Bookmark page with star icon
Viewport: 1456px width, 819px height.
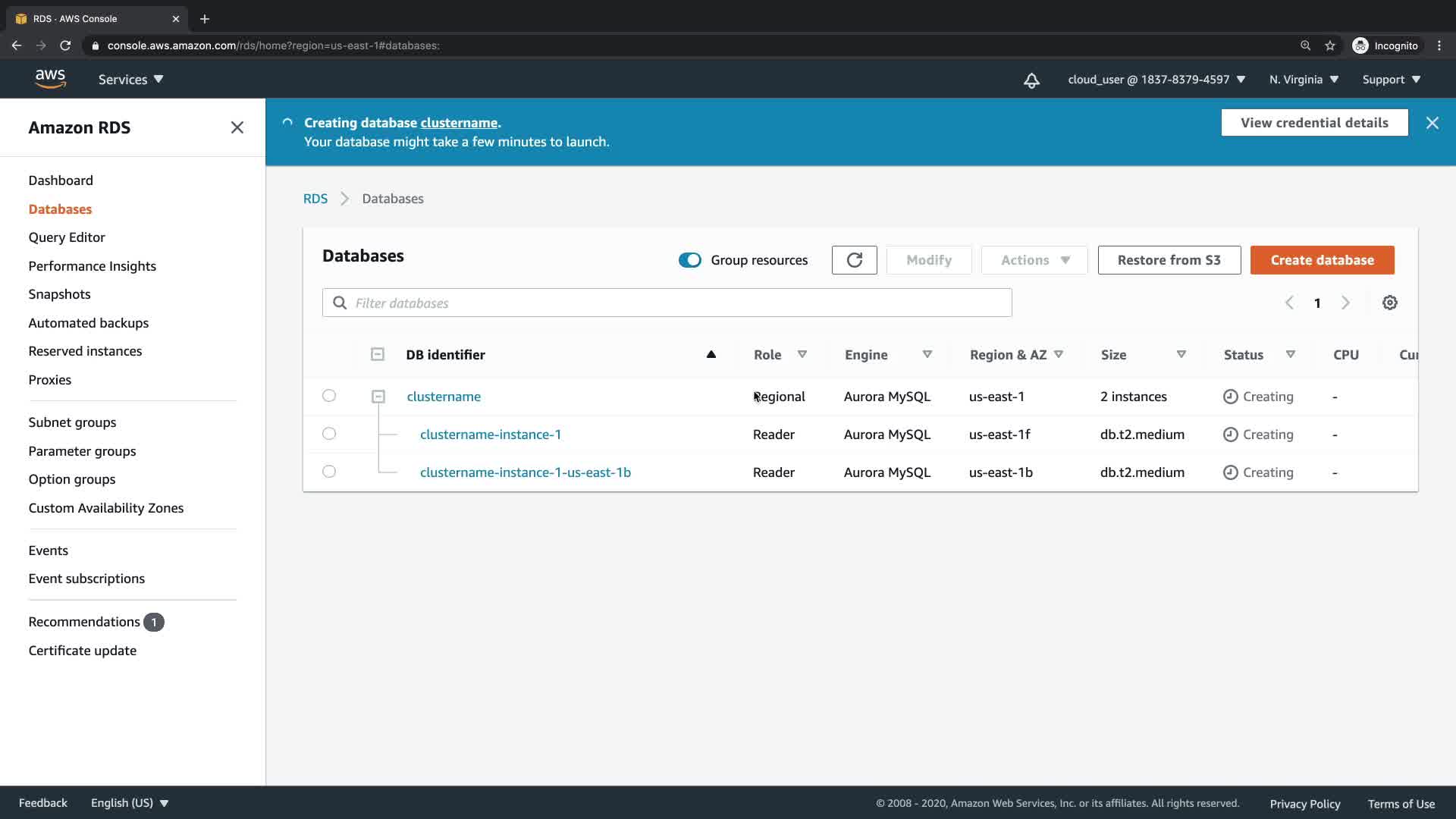[x=1329, y=45]
